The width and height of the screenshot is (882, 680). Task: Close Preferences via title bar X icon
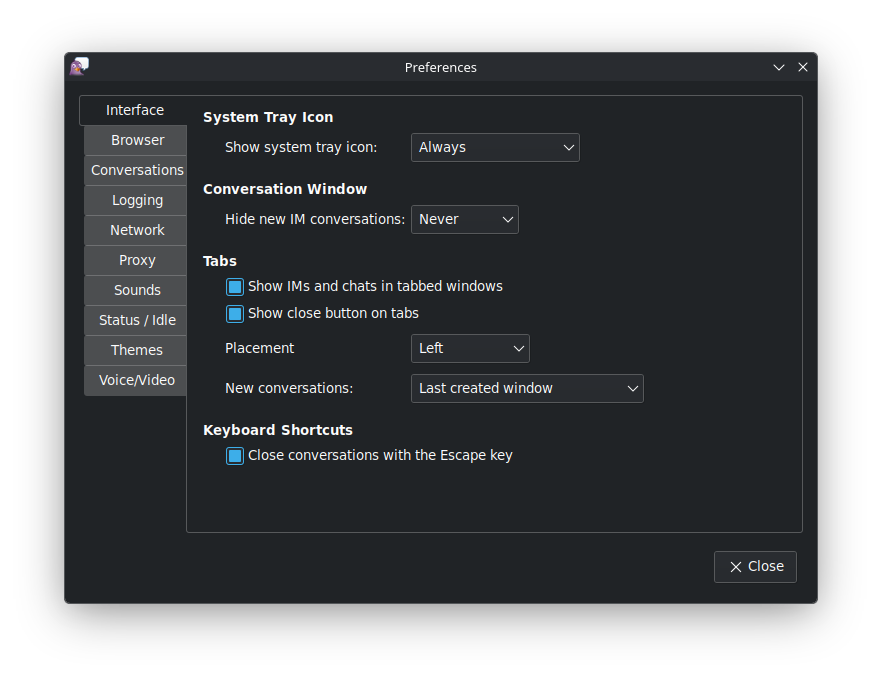pos(803,67)
